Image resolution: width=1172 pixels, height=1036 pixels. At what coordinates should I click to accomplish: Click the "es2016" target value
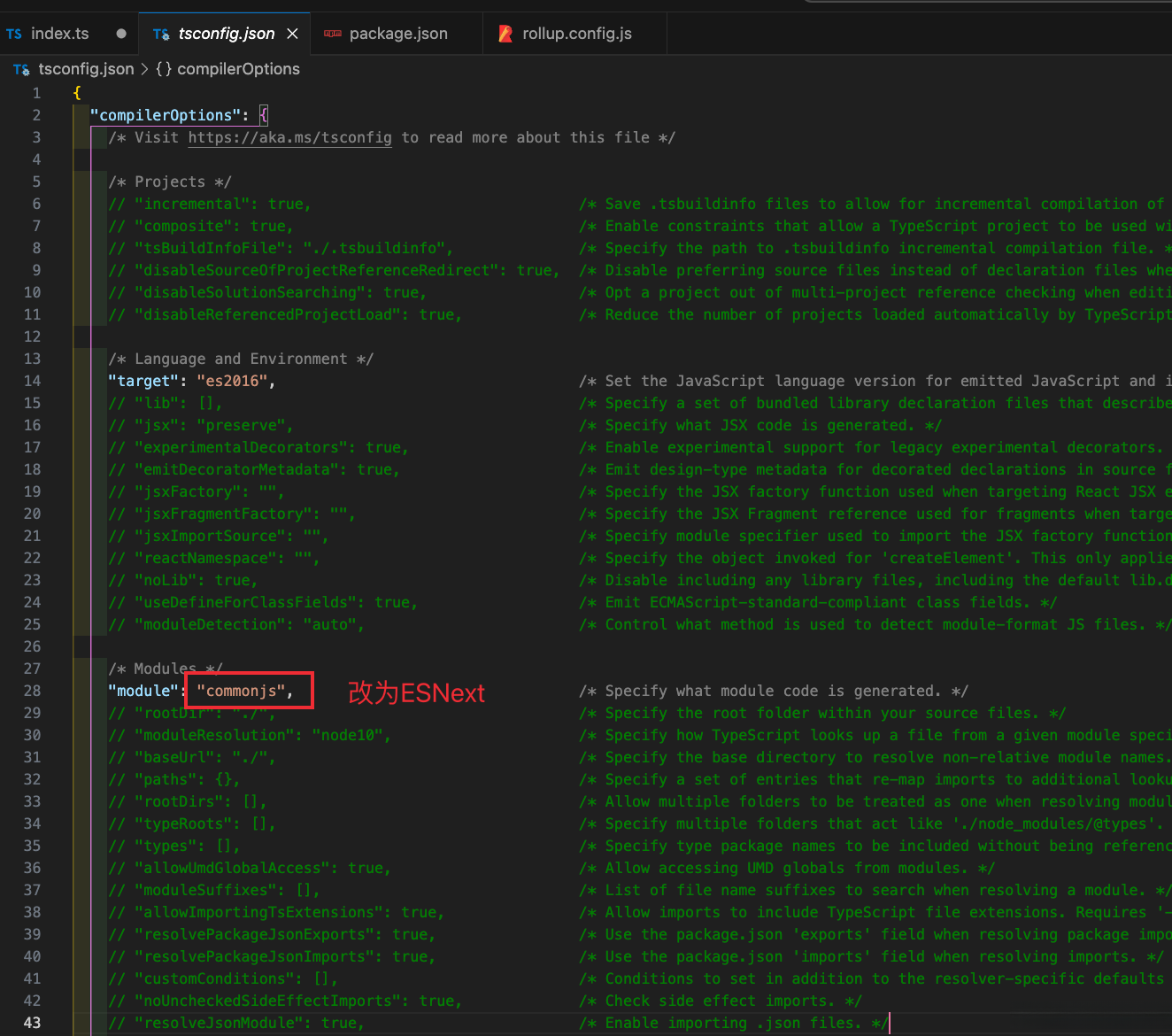(232, 381)
